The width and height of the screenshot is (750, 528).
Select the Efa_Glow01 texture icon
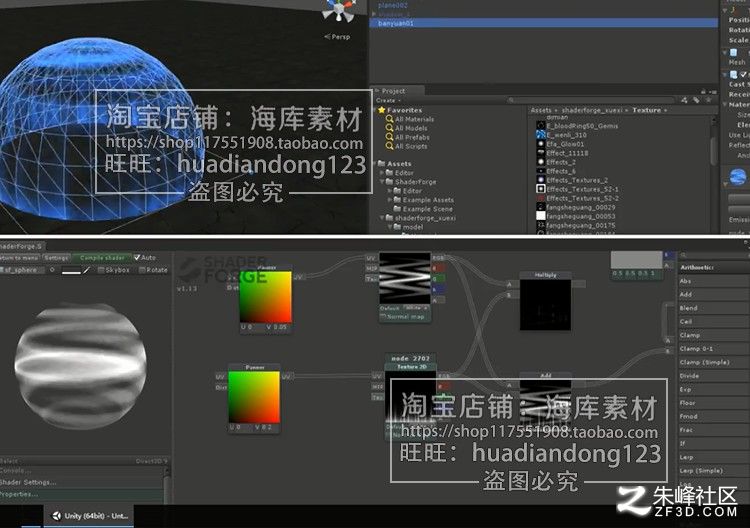point(540,144)
